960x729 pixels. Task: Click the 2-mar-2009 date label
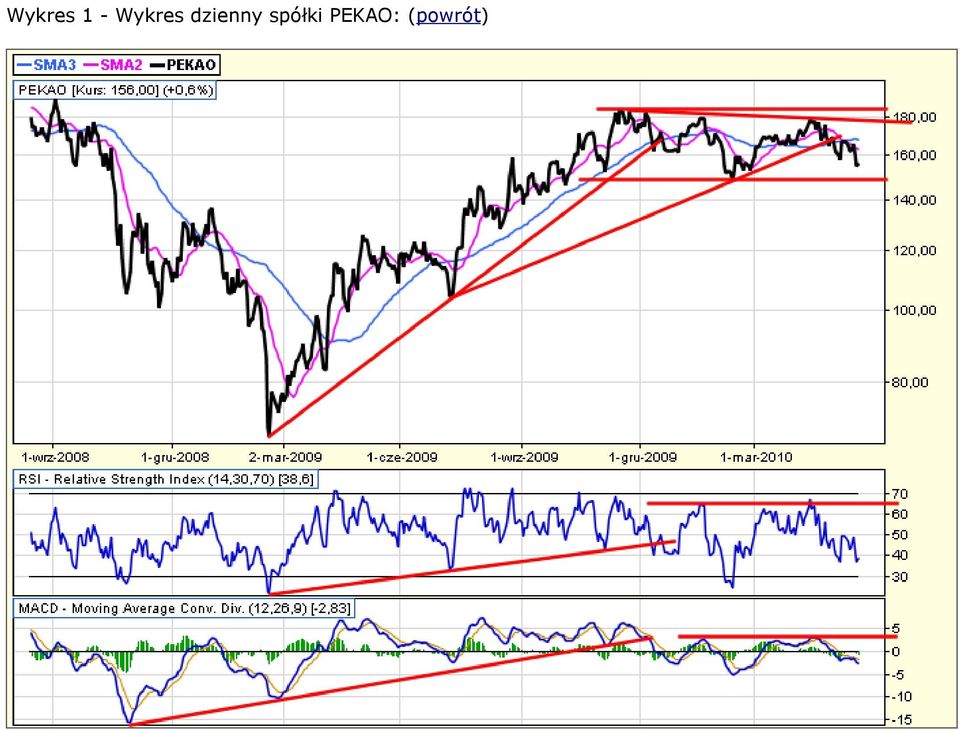[287, 457]
